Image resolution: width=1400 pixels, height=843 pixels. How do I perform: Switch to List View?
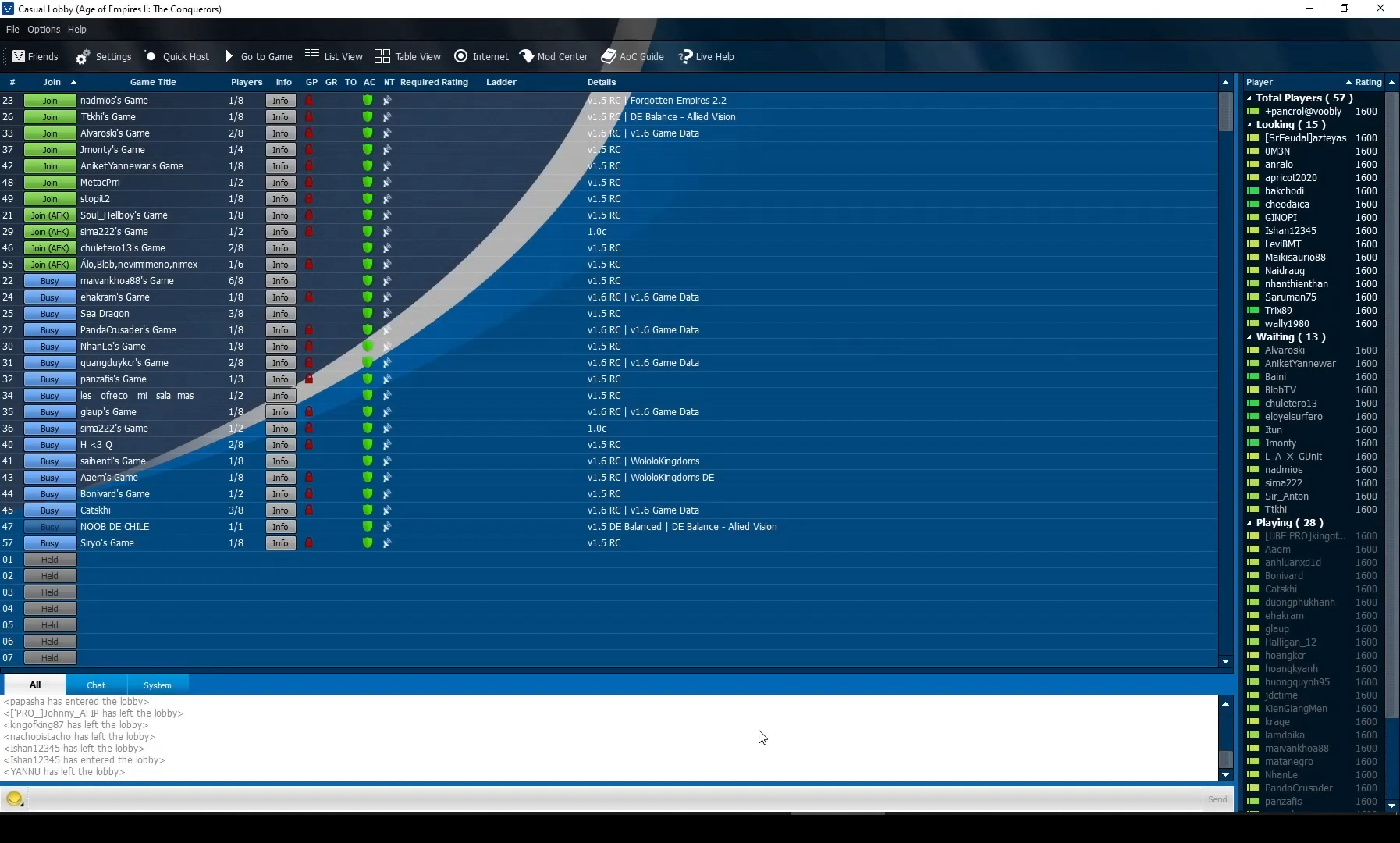tap(334, 56)
